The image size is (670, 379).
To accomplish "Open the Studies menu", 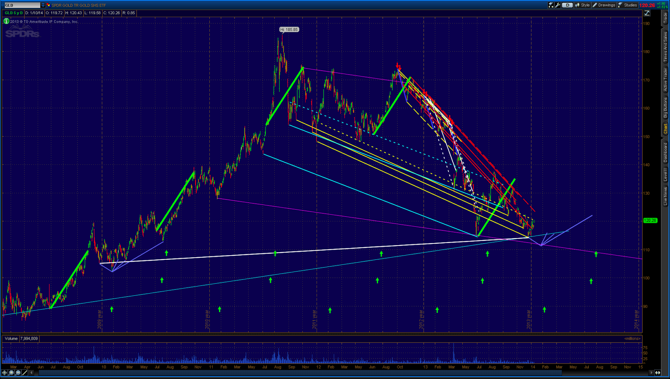I will (x=628, y=5).
